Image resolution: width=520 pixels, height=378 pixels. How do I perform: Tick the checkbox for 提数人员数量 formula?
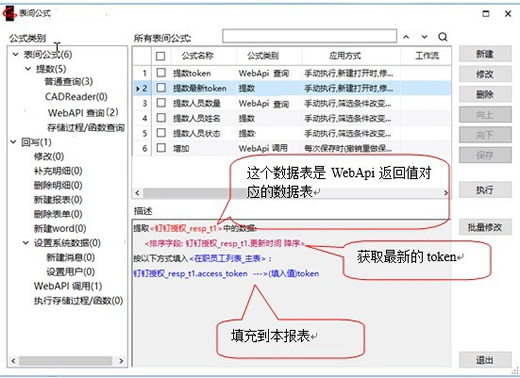pos(161,103)
